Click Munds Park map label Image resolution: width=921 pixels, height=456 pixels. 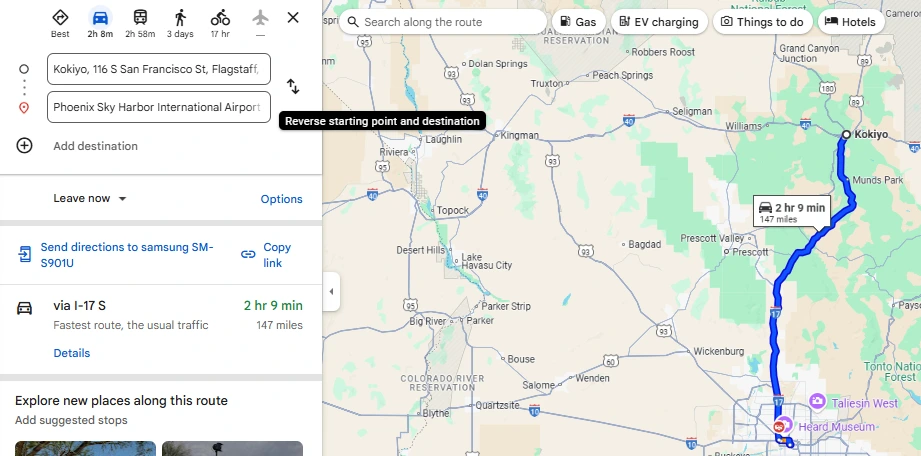(x=878, y=180)
